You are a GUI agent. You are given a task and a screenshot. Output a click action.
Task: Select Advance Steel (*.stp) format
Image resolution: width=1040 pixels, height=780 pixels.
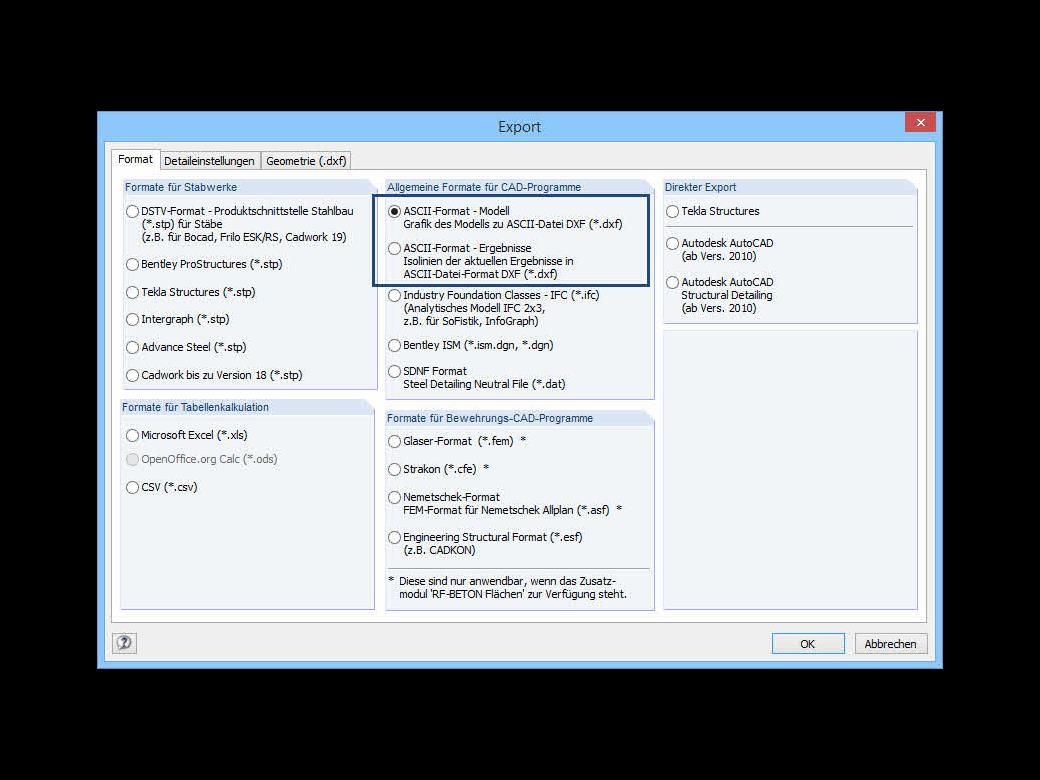132,347
